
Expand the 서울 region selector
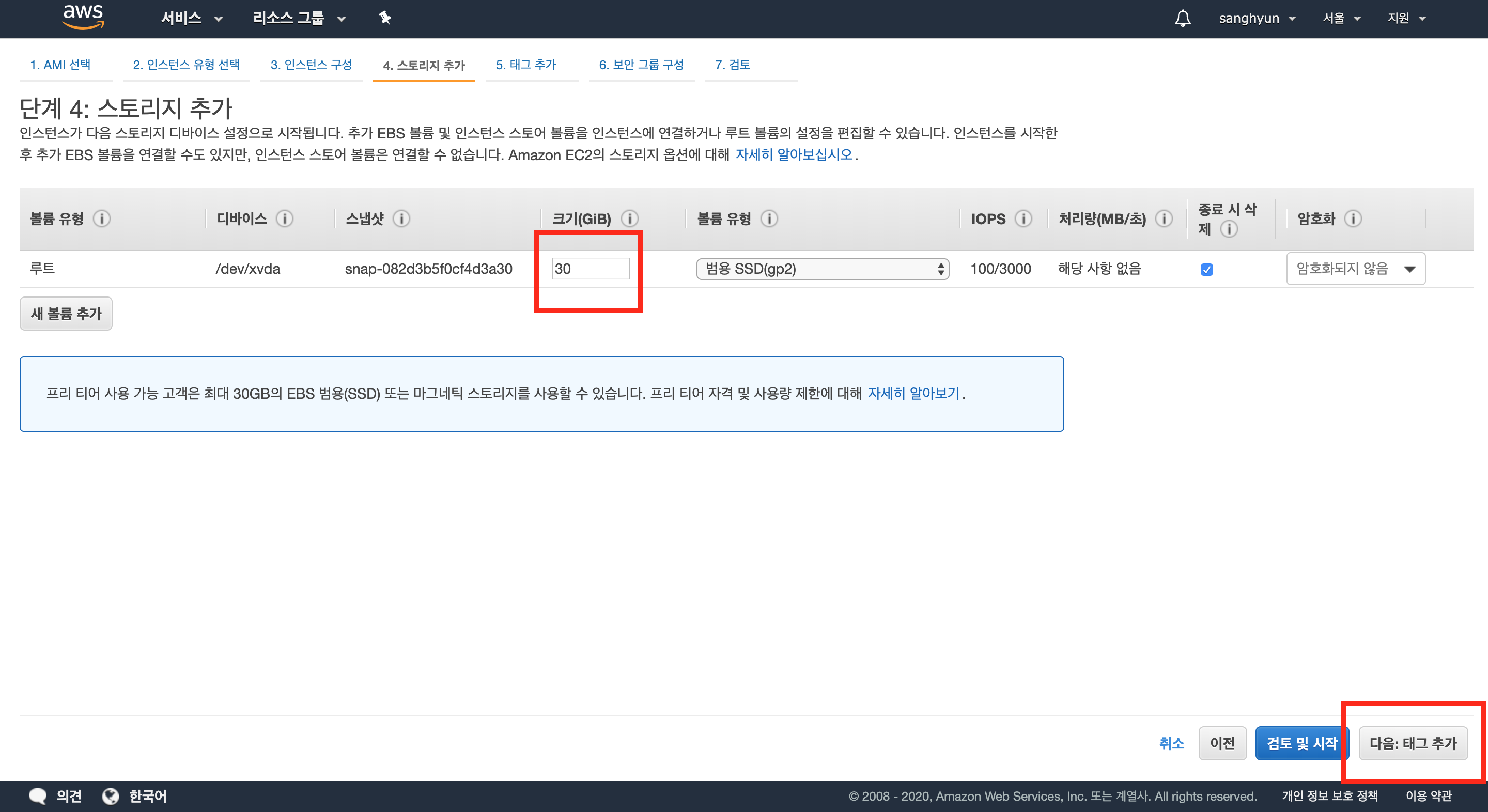click(x=1341, y=18)
